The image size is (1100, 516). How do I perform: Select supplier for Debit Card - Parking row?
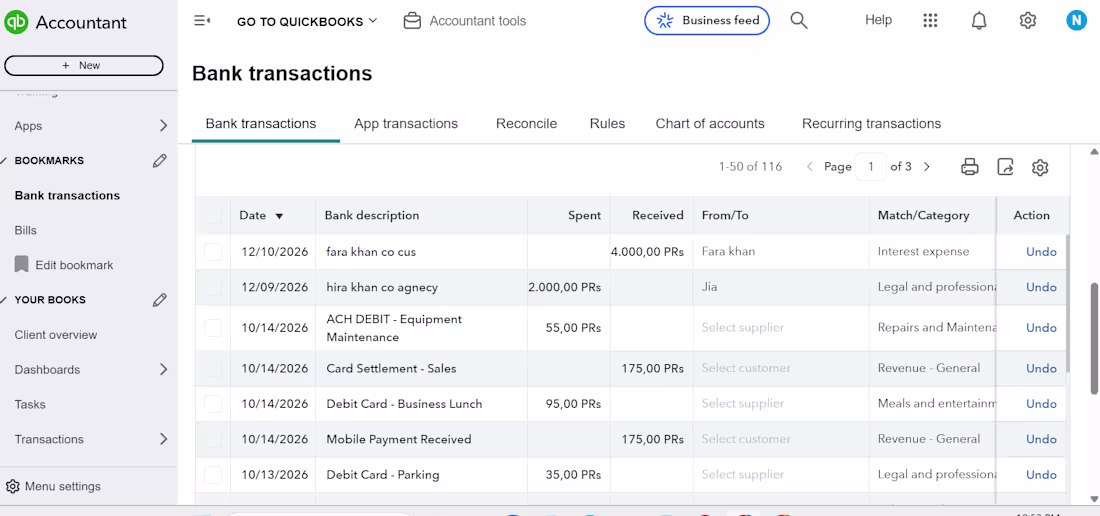coord(781,475)
